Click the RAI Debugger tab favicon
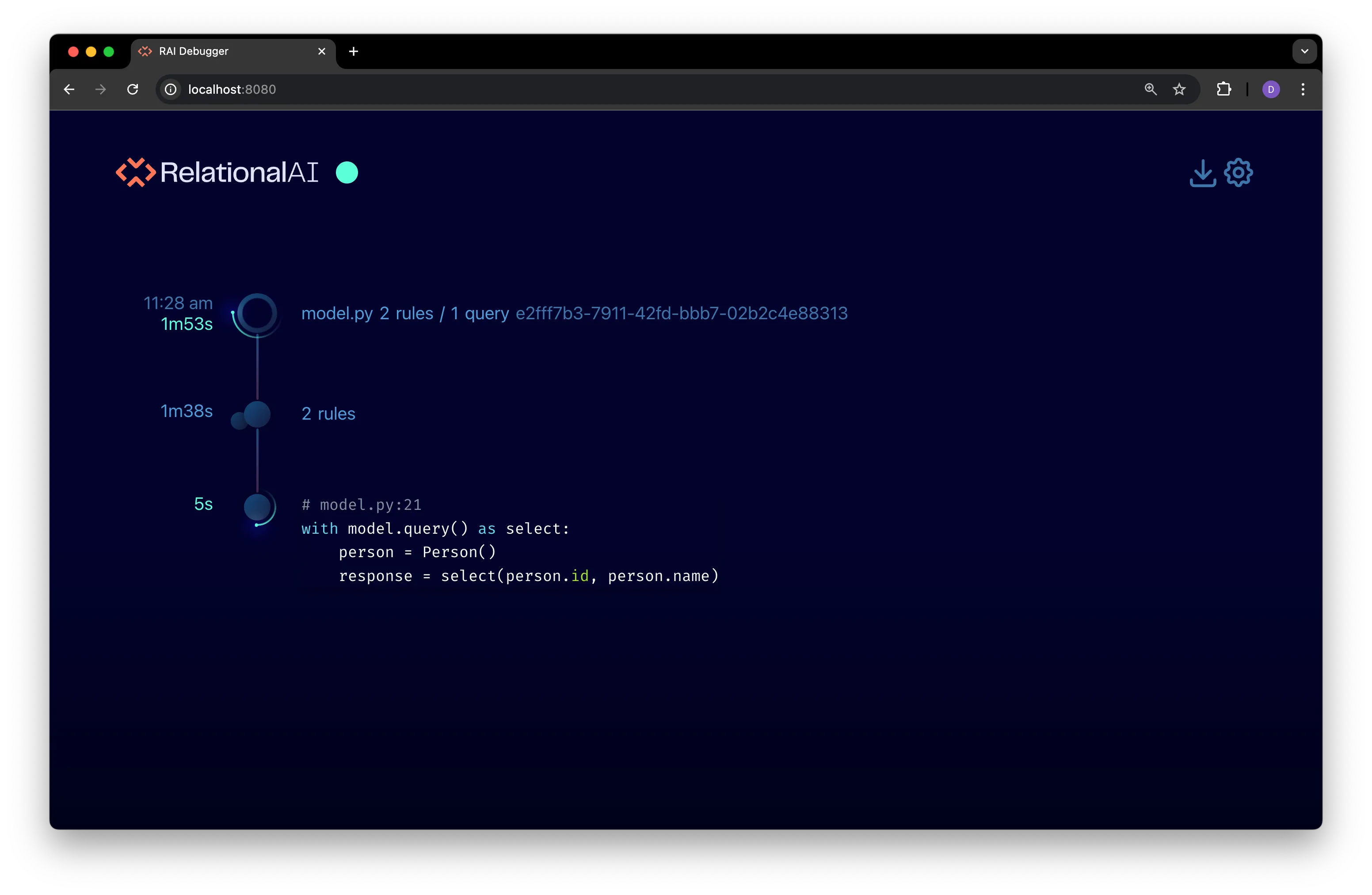1372x895 pixels. [x=145, y=51]
